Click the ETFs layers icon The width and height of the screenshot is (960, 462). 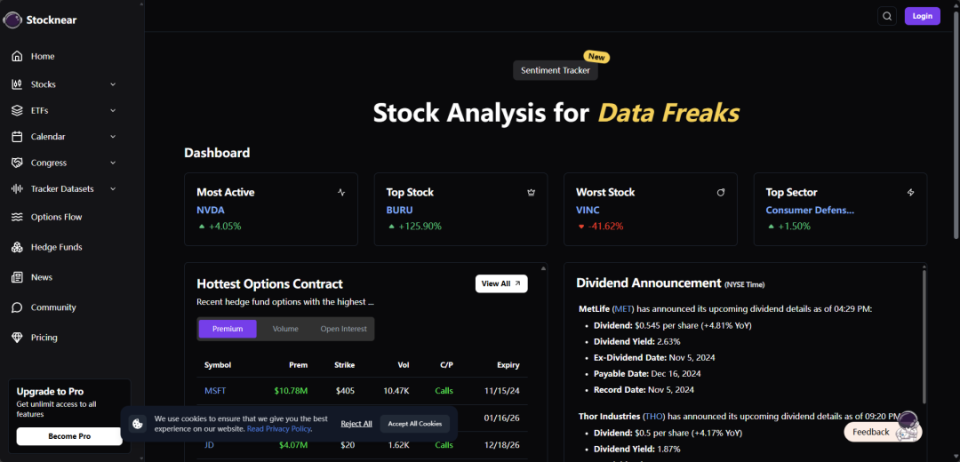coord(17,111)
